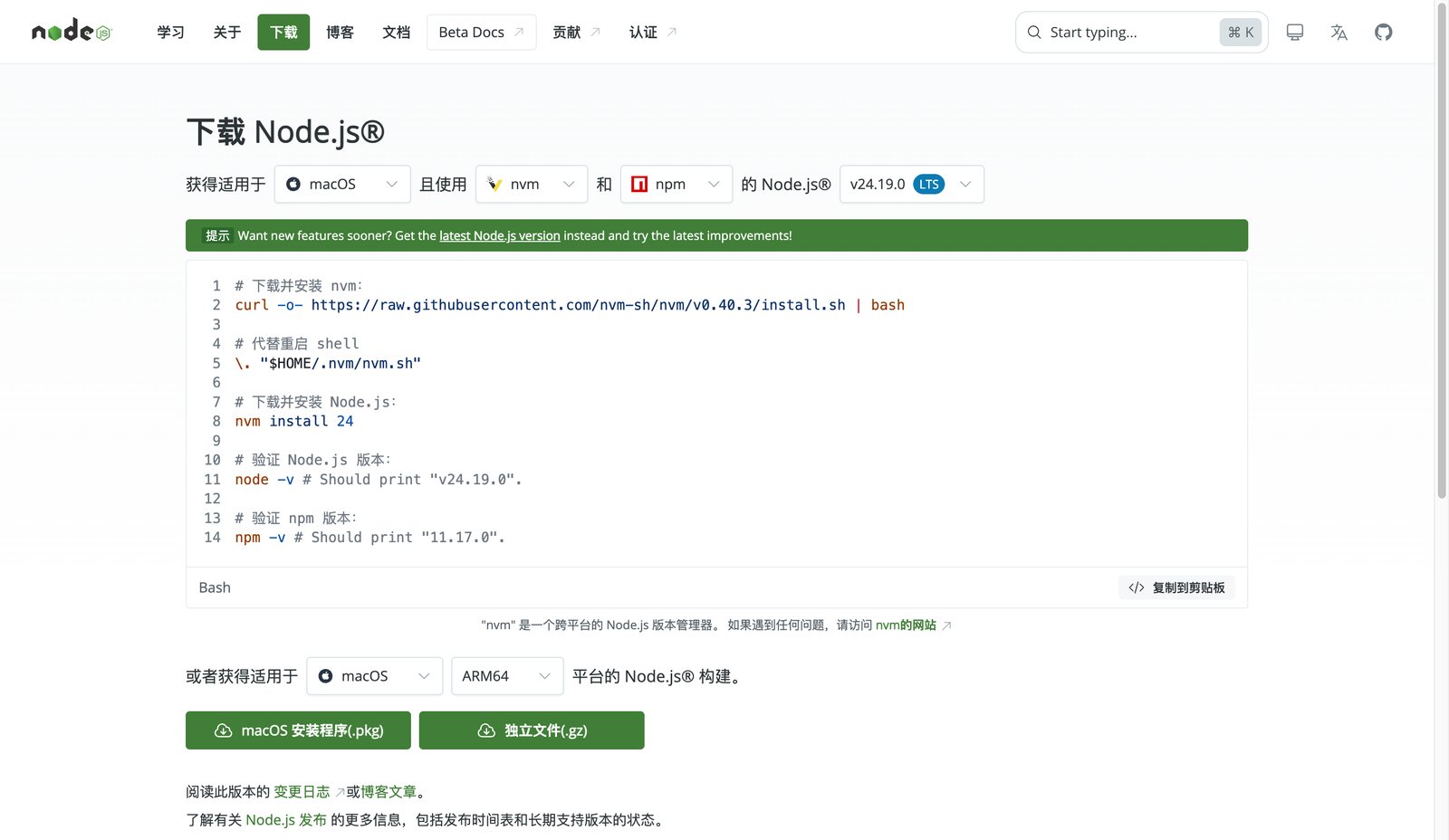Click the "$HOME/.nvm/nvm.sh" line

328,363
